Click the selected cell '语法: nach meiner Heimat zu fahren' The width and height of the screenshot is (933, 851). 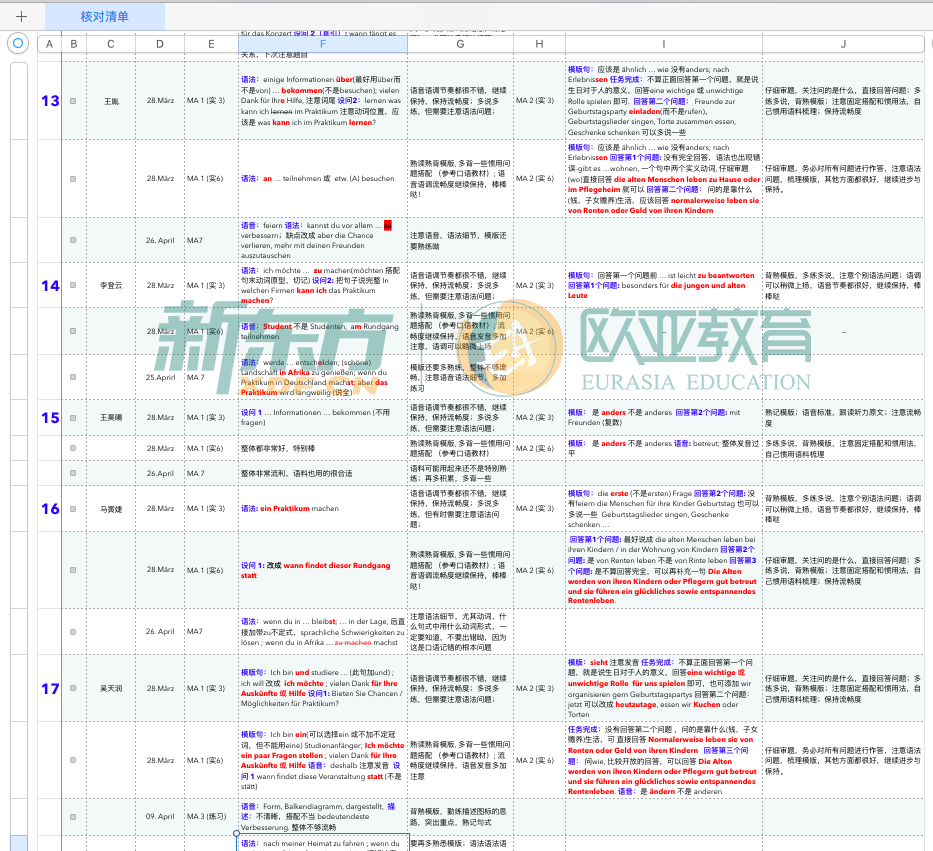tap(323, 843)
